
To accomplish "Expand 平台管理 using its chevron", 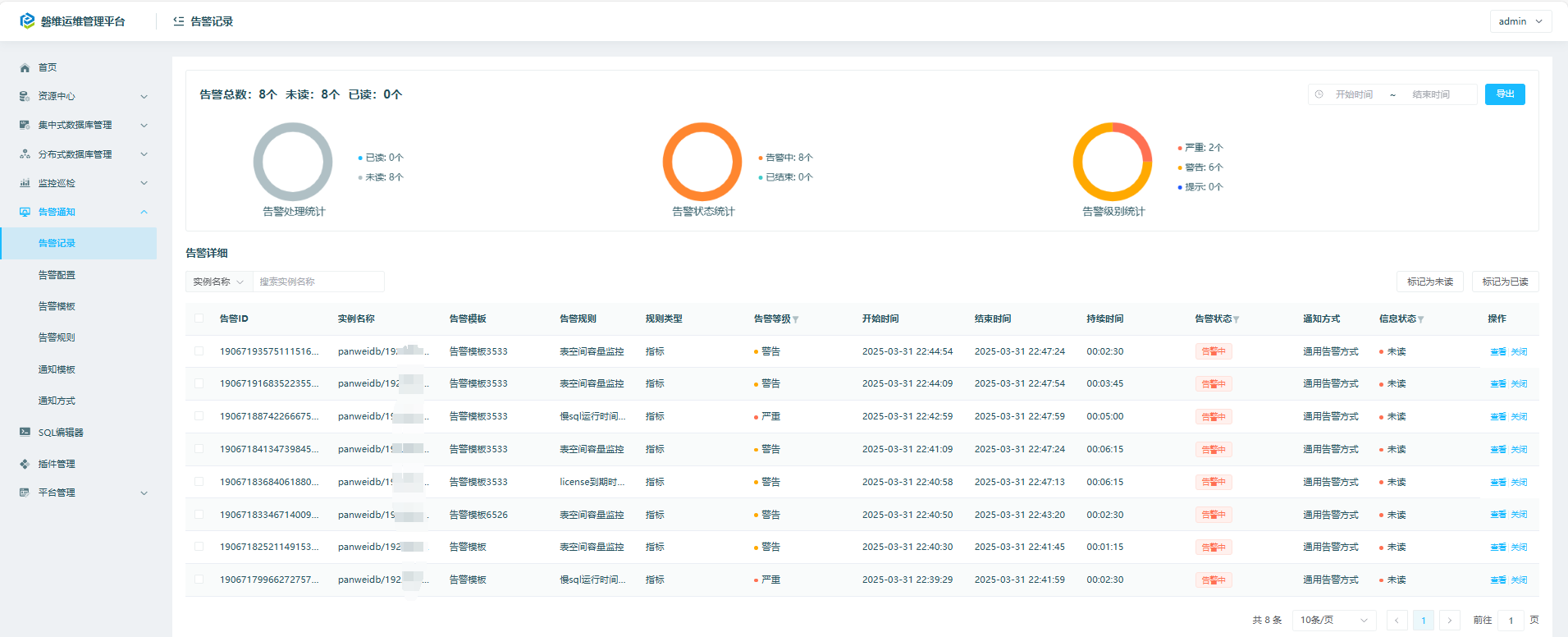I will (144, 493).
